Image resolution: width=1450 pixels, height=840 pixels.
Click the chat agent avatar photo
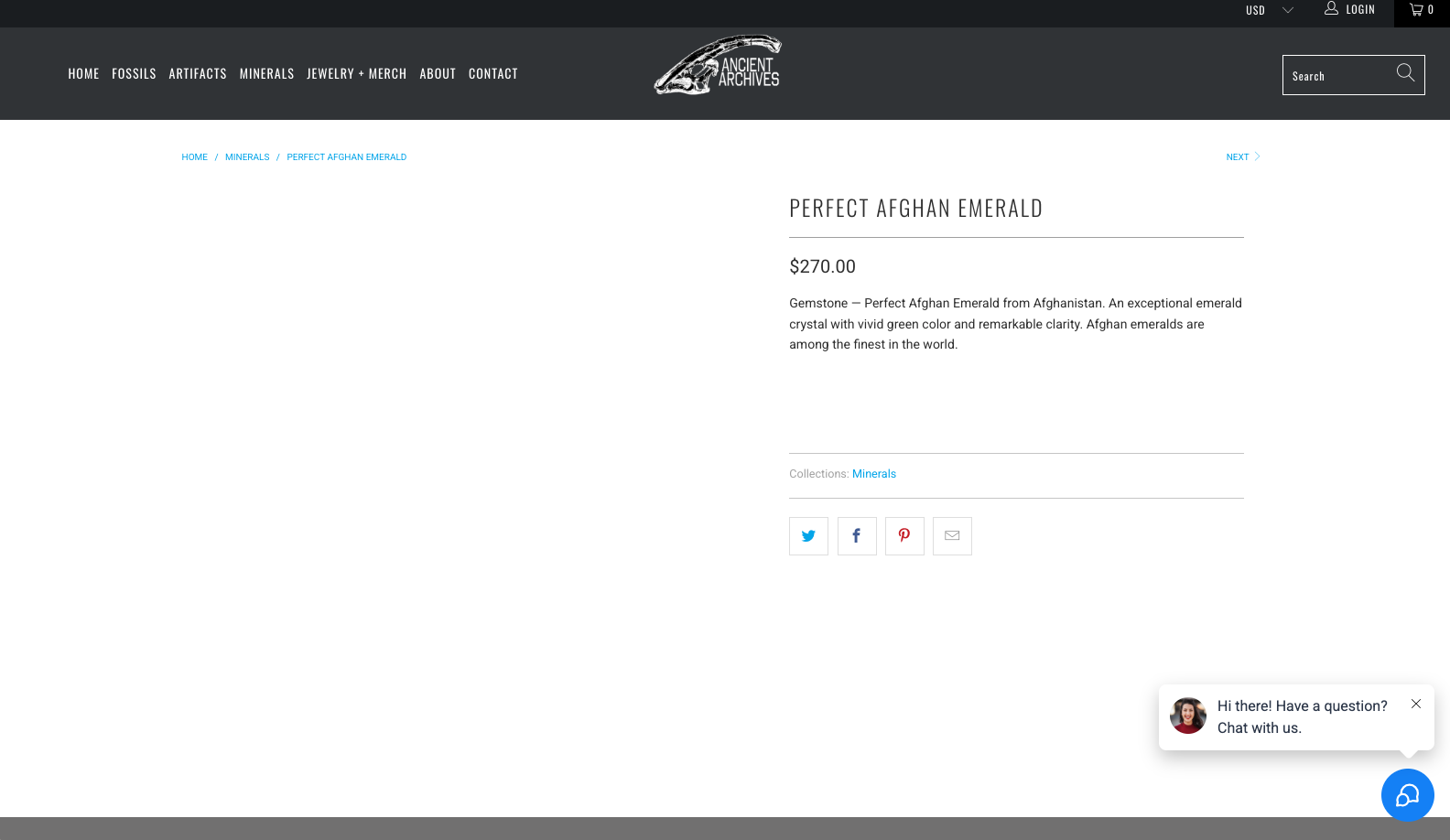(1187, 716)
